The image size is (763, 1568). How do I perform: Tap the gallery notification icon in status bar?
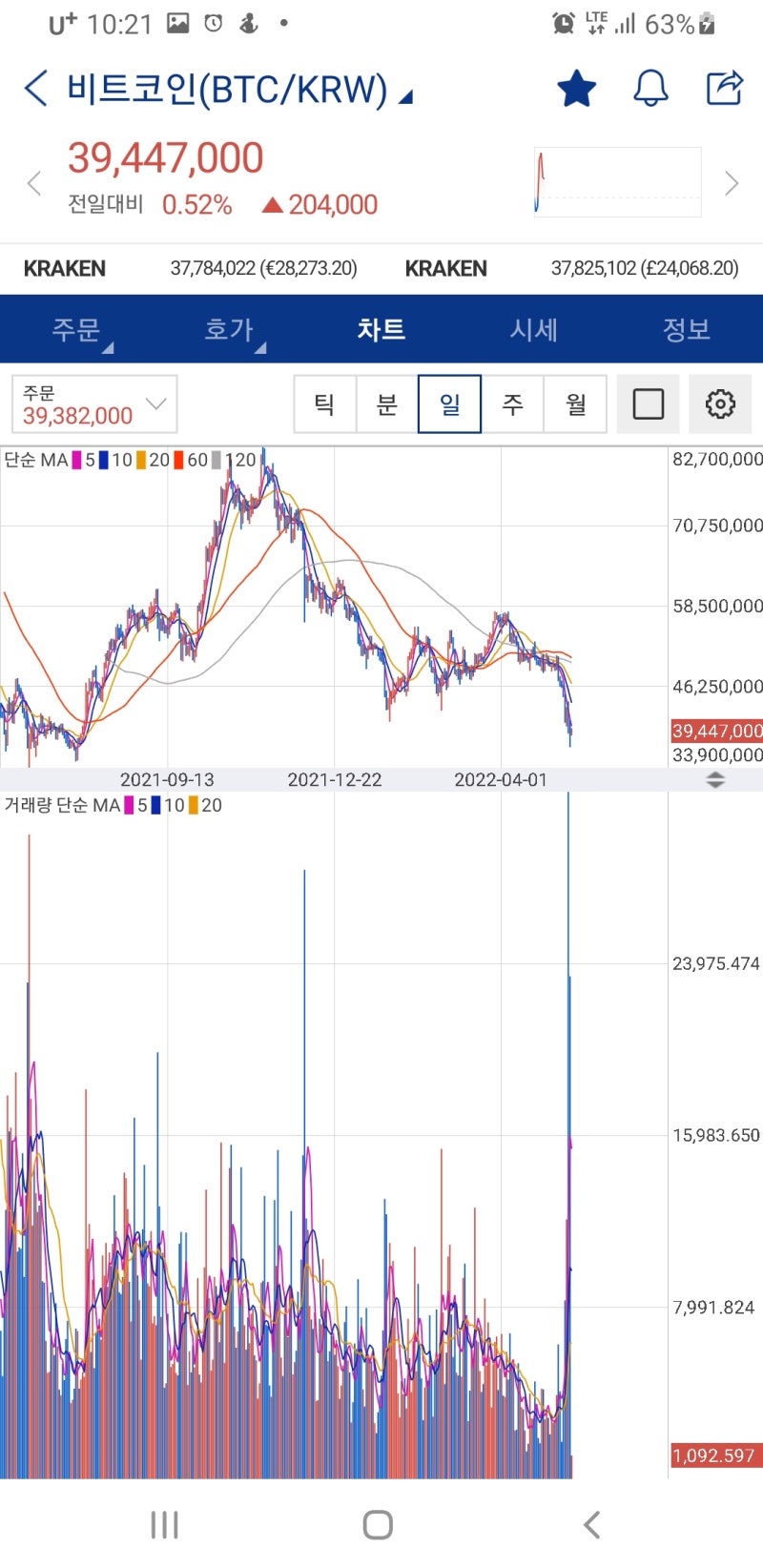(178, 24)
